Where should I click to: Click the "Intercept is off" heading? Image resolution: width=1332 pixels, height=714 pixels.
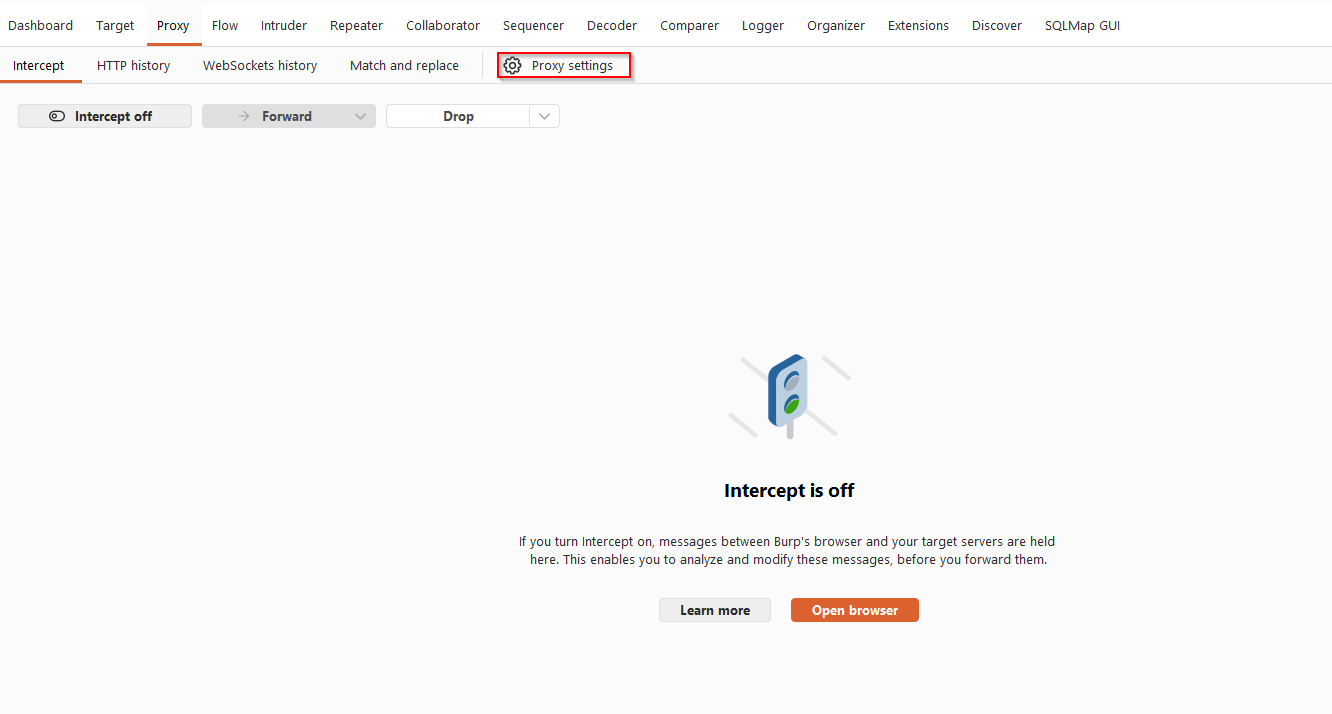pos(789,491)
